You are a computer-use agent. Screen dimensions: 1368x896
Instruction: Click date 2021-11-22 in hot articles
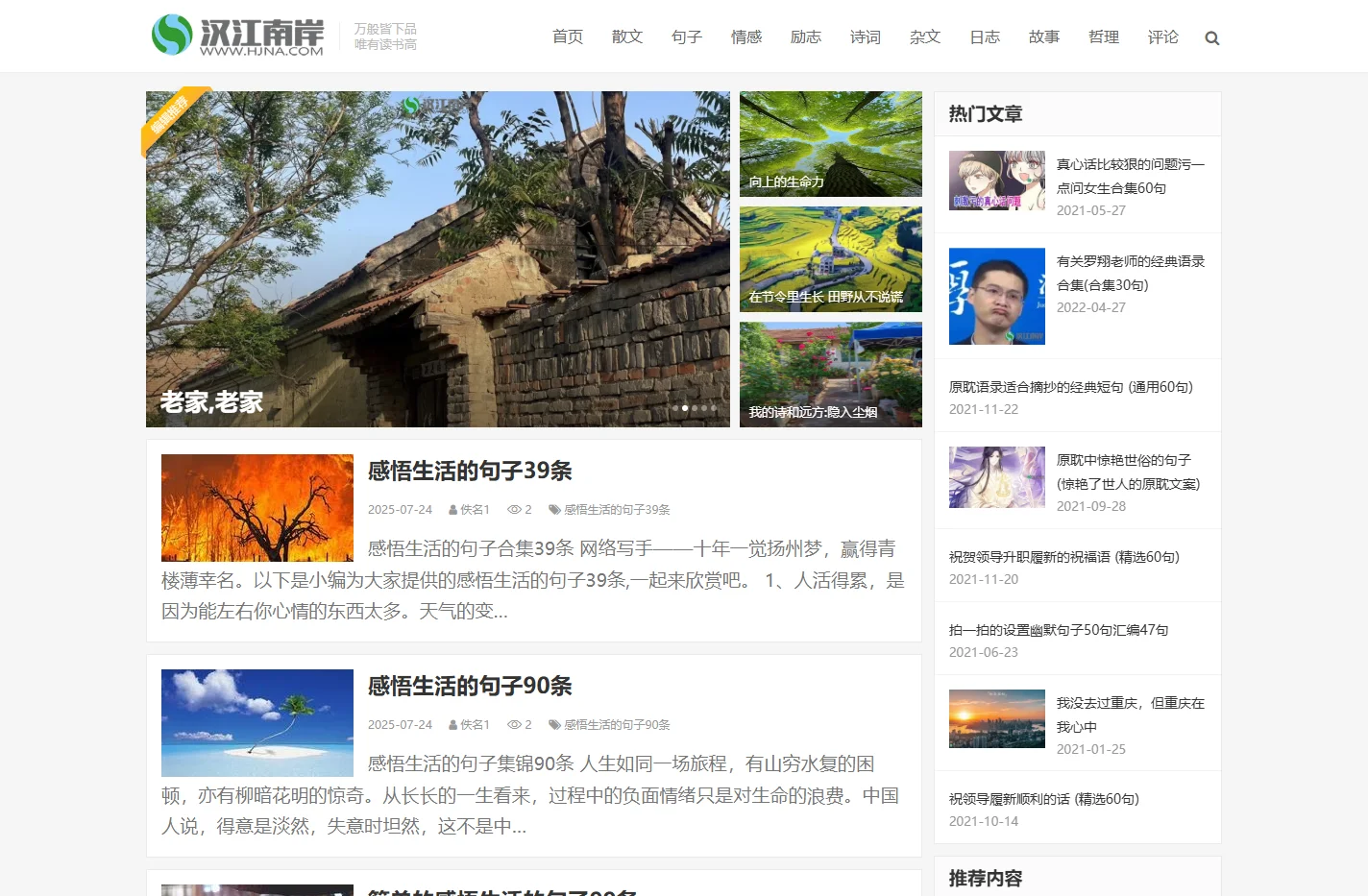(984, 410)
